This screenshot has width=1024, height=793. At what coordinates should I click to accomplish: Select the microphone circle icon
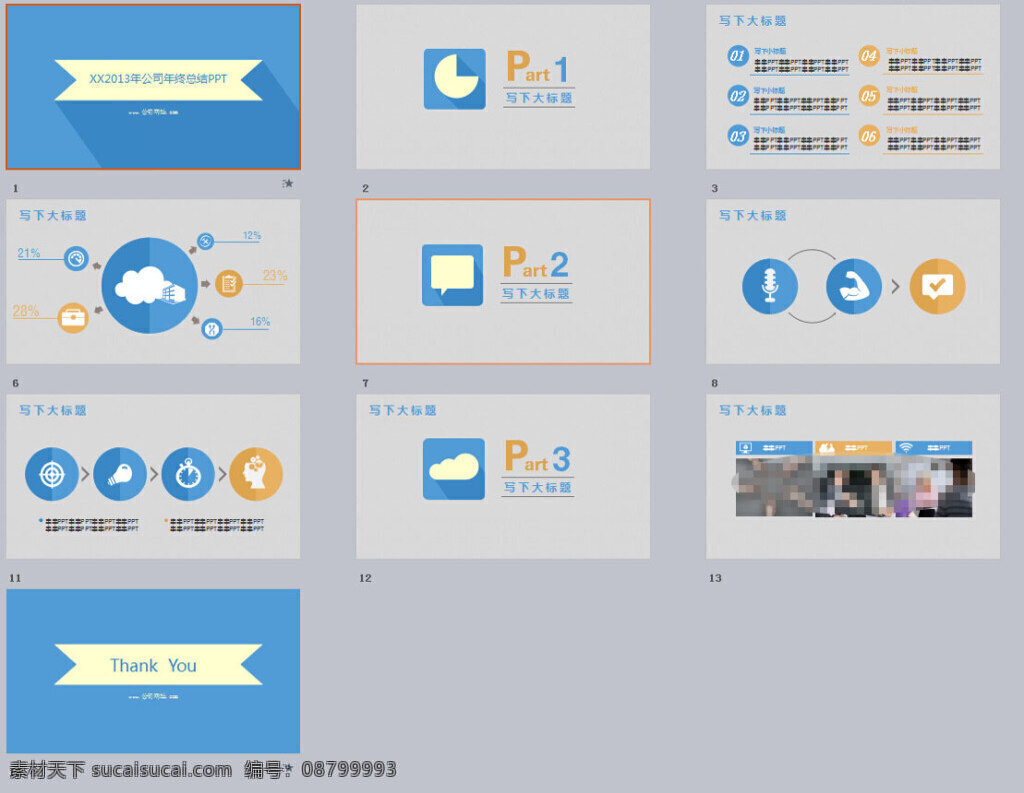point(770,285)
